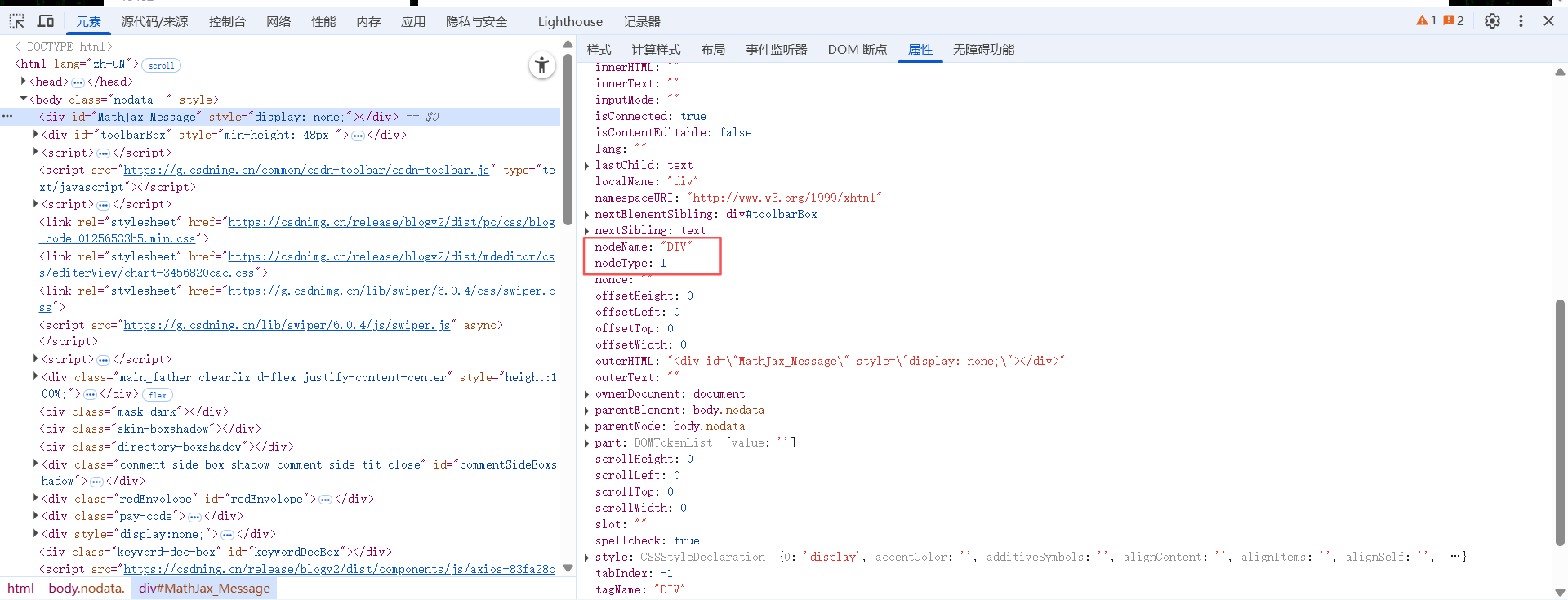
Task: Expand the part DOMTokenList property
Action: (587, 443)
